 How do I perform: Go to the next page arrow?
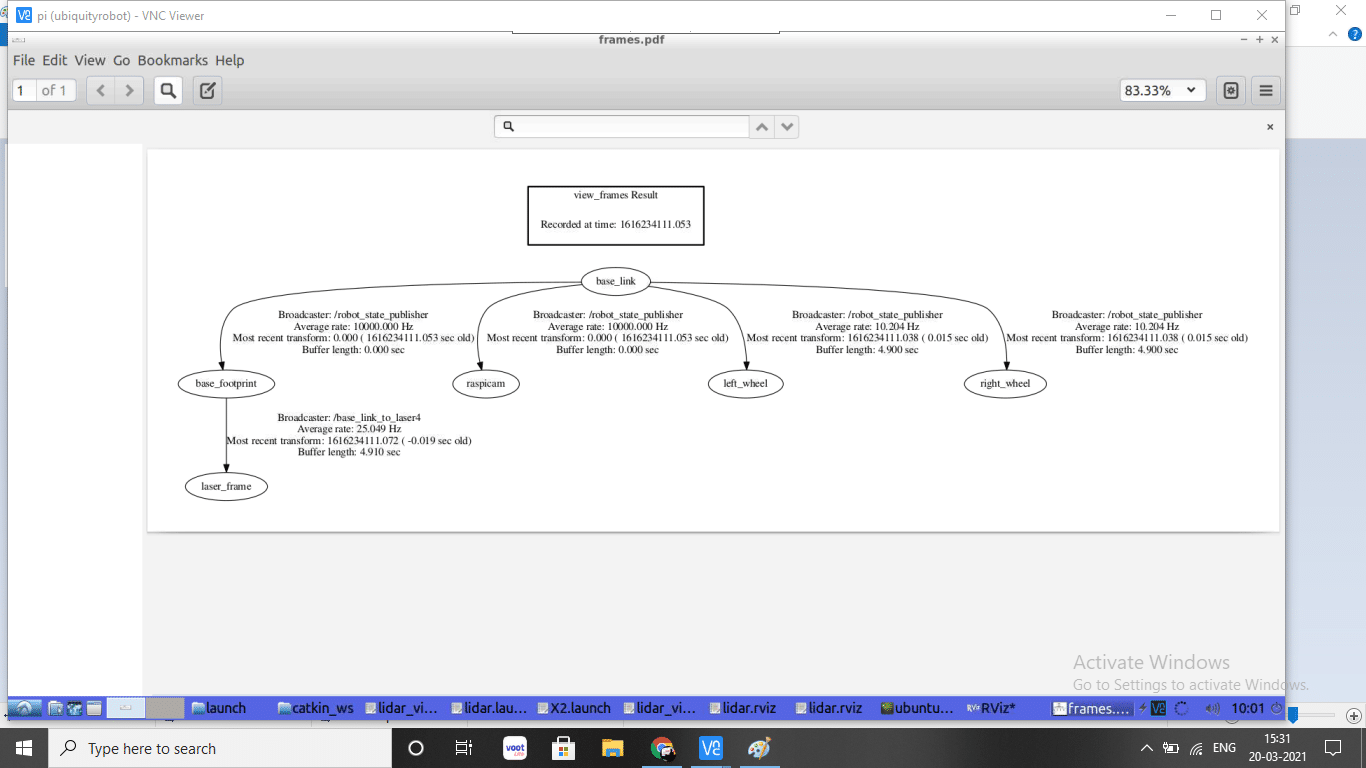coord(129,91)
